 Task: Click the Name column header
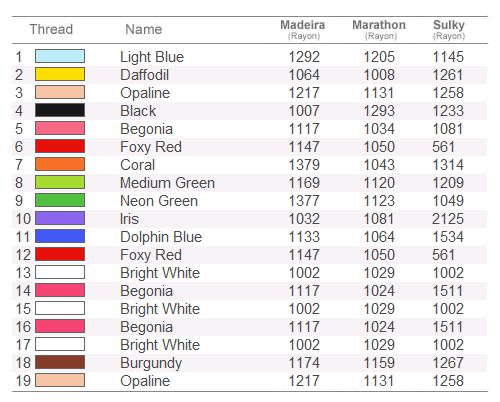[144, 29]
